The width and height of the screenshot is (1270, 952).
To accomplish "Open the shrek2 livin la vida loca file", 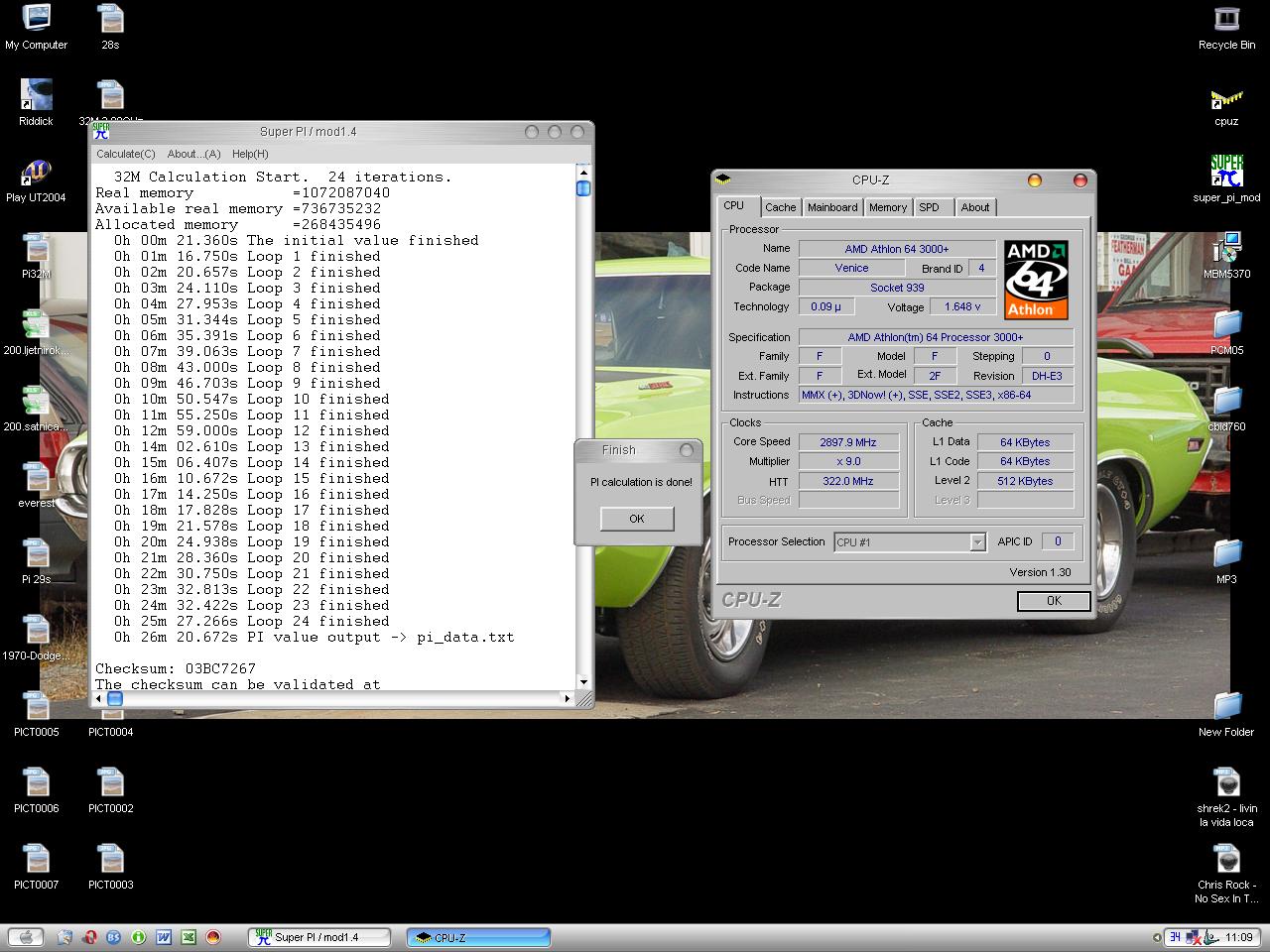I will [1226, 797].
